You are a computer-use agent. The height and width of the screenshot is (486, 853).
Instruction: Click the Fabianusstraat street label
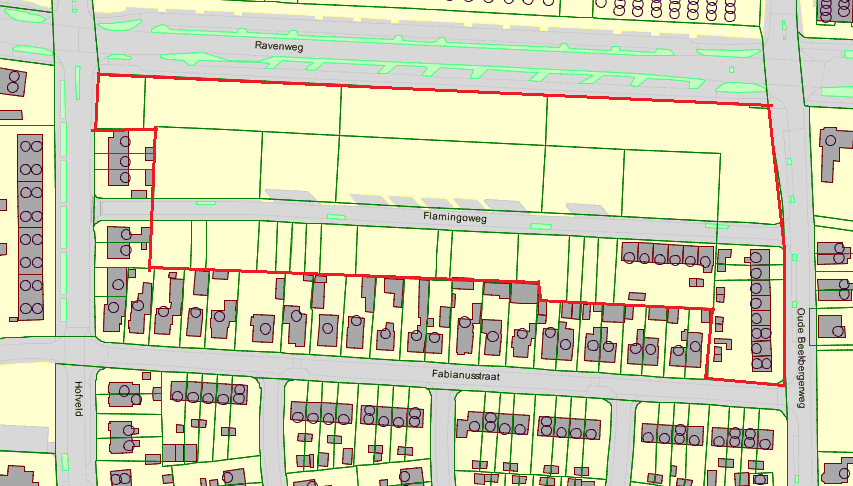click(466, 375)
